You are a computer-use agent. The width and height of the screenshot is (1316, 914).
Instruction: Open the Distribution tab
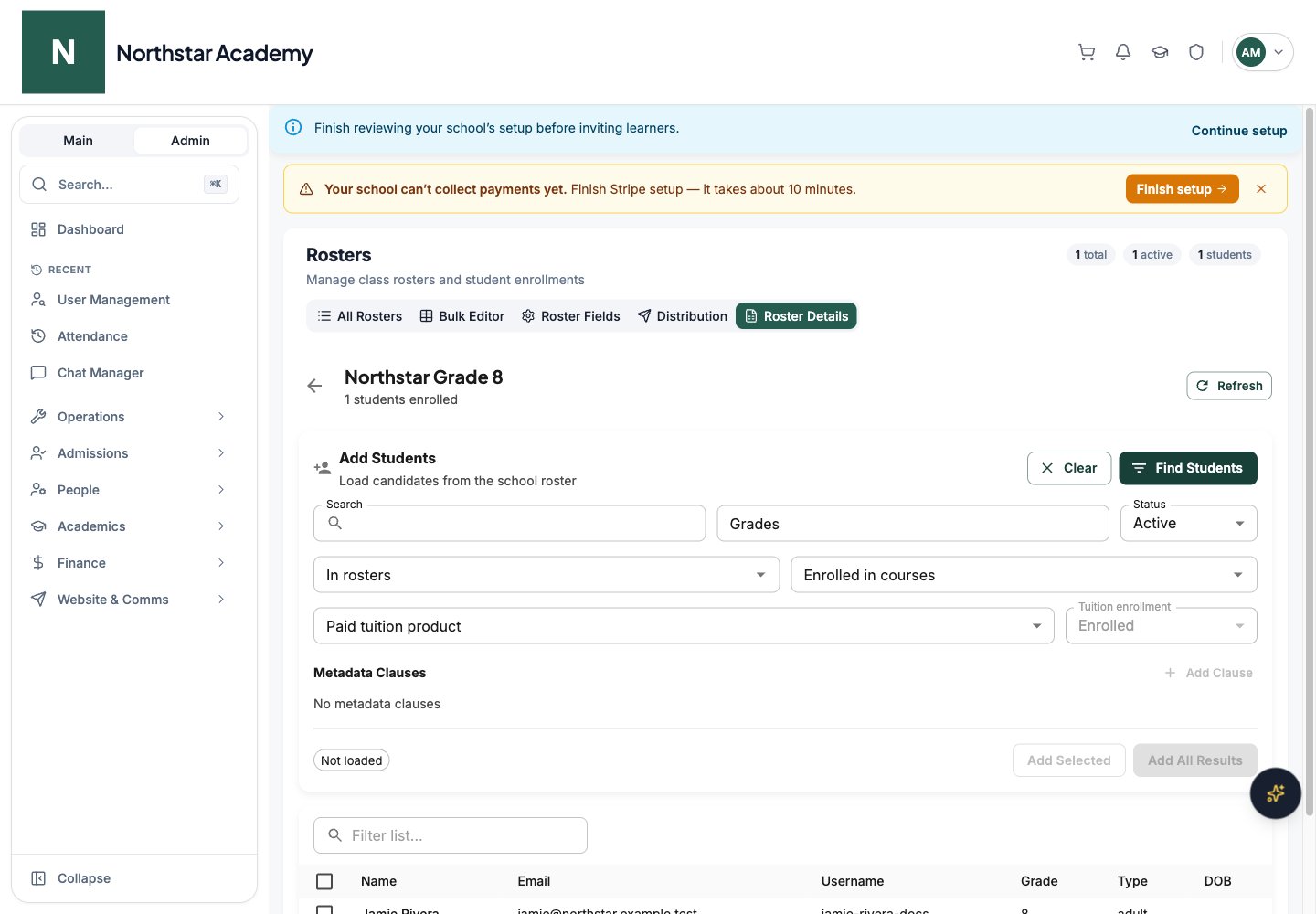(682, 316)
